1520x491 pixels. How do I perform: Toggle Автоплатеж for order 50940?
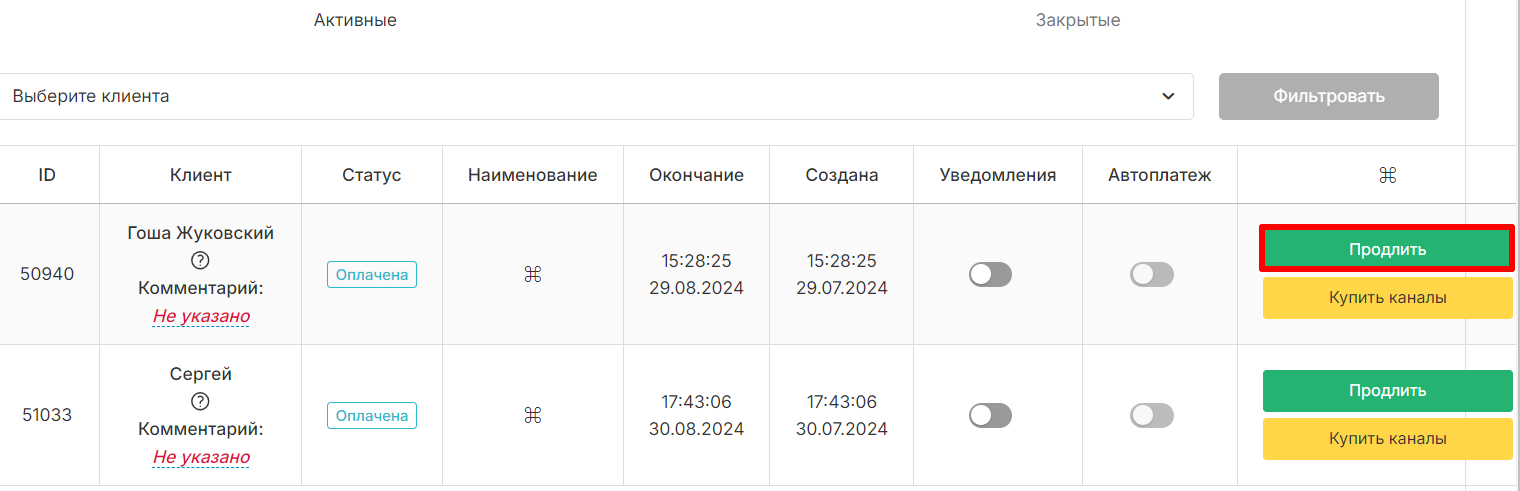tap(1152, 274)
